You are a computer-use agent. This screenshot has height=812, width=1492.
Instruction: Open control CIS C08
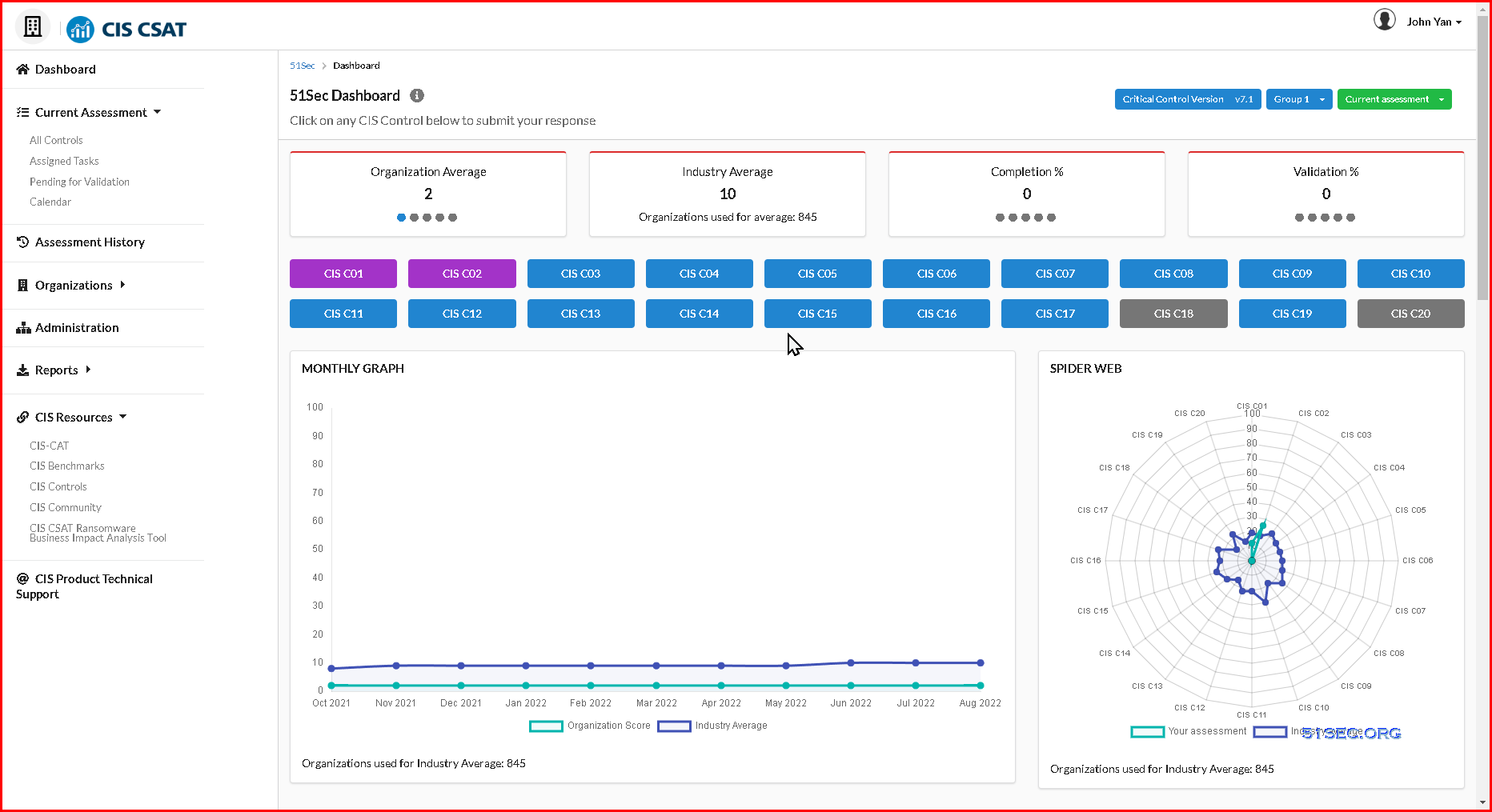click(x=1173, y=274)
